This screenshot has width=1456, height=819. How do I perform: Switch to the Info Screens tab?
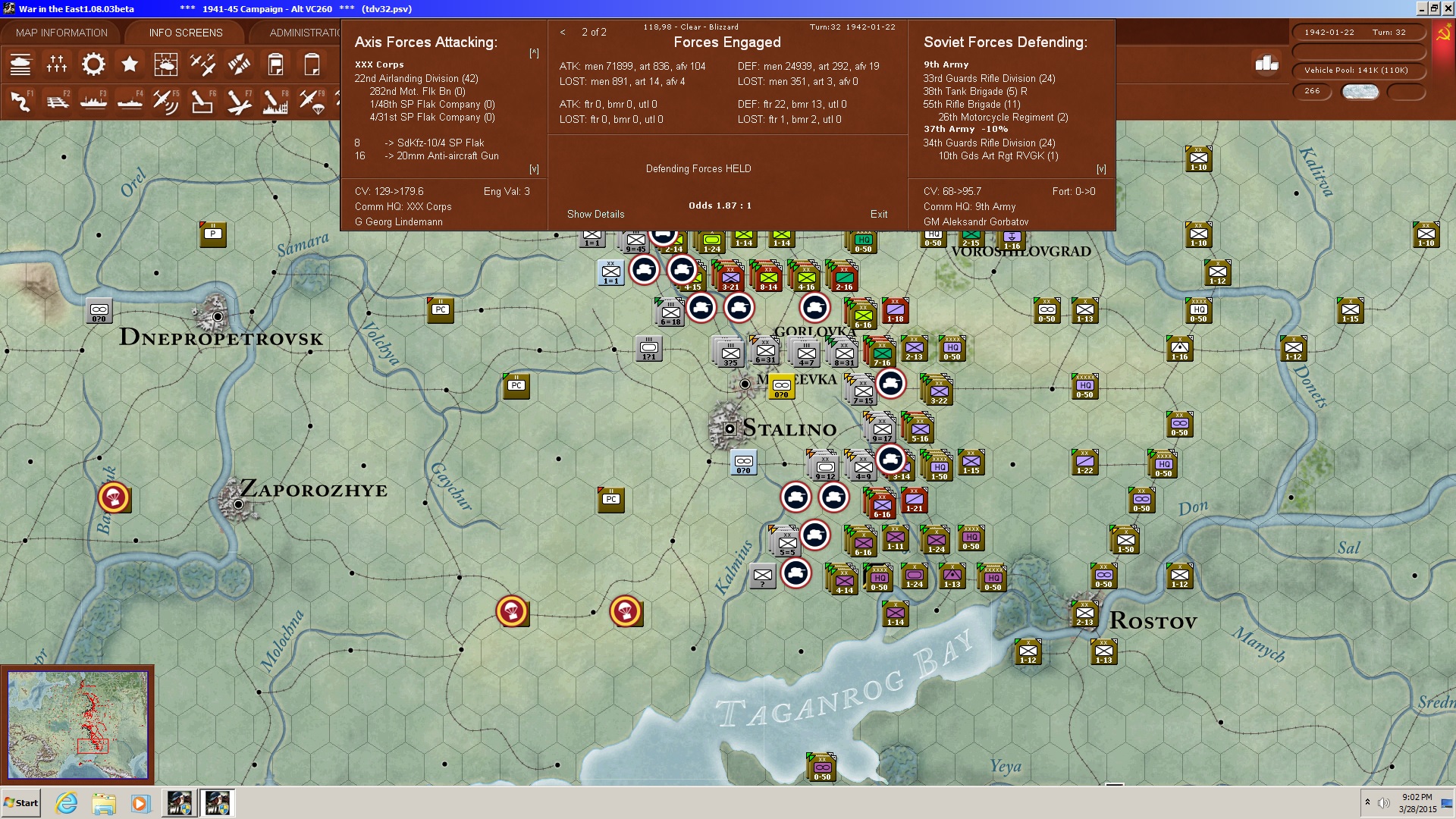coord(186,33)
